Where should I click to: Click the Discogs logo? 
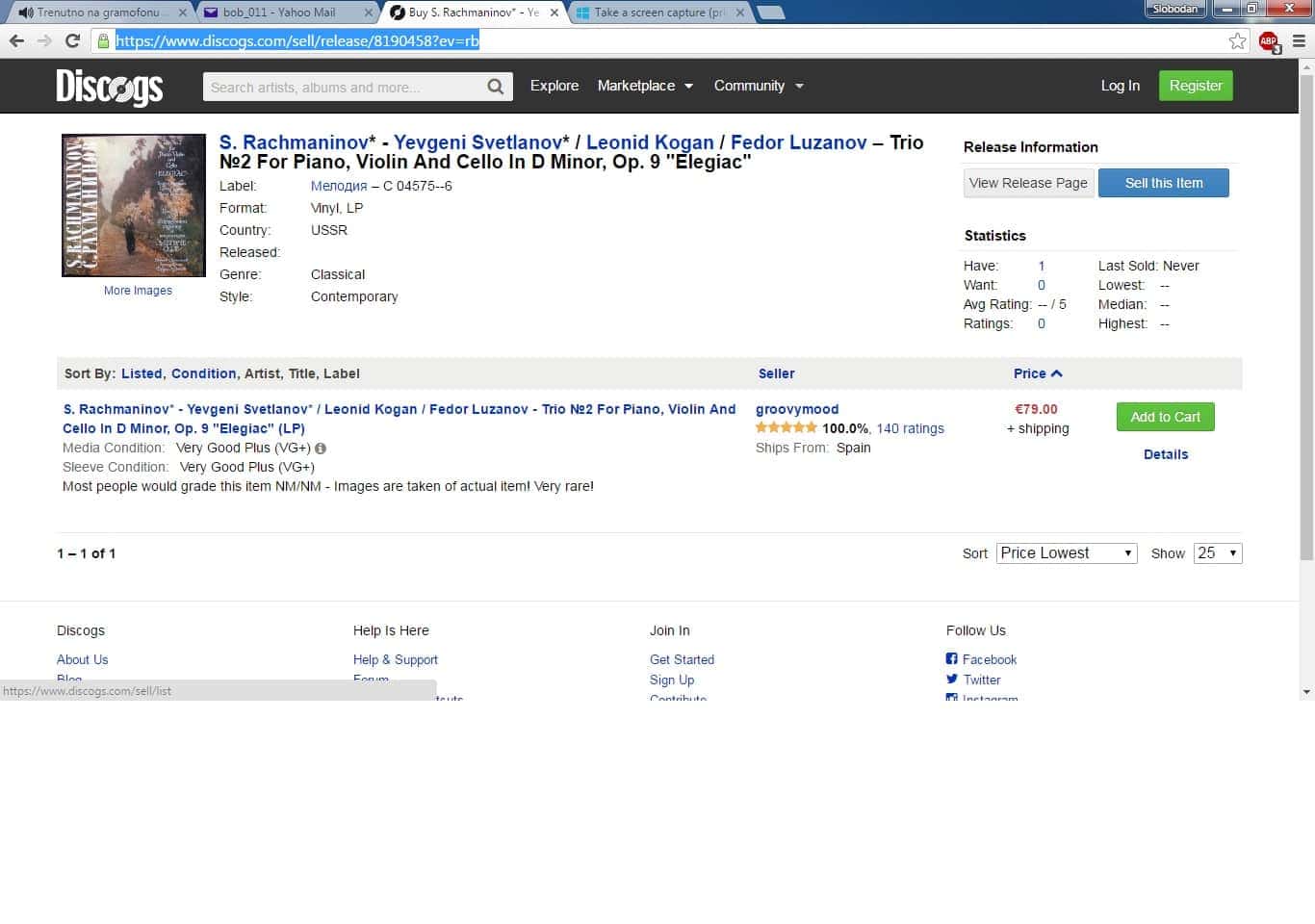click(110, 86)
